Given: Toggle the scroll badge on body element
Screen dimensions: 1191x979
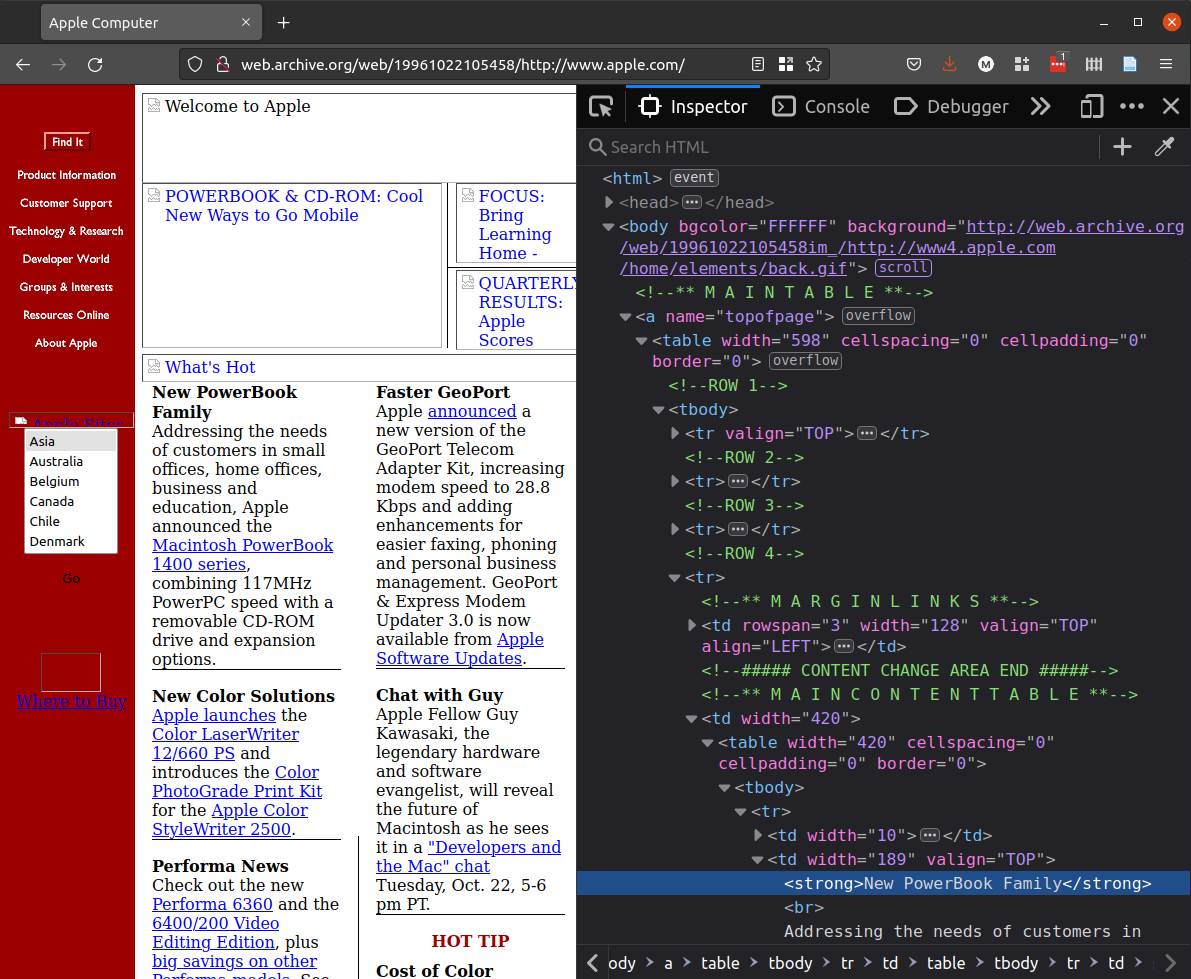Looking at the screenshot, I should (903, 267).
